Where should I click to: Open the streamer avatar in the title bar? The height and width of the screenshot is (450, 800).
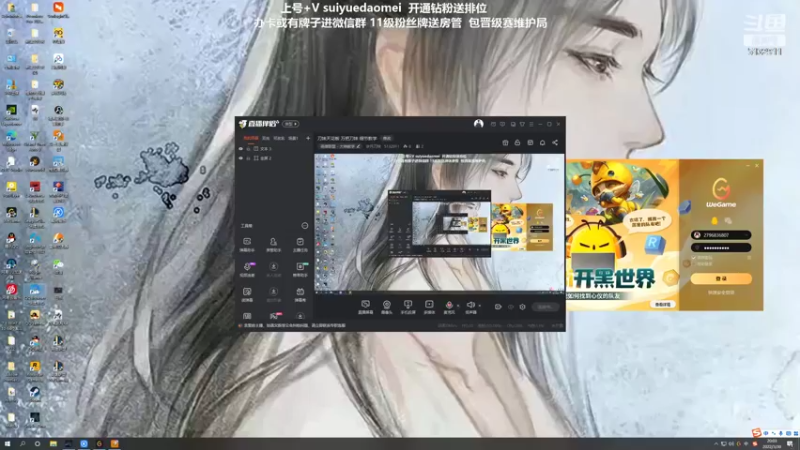coord(478,124)
